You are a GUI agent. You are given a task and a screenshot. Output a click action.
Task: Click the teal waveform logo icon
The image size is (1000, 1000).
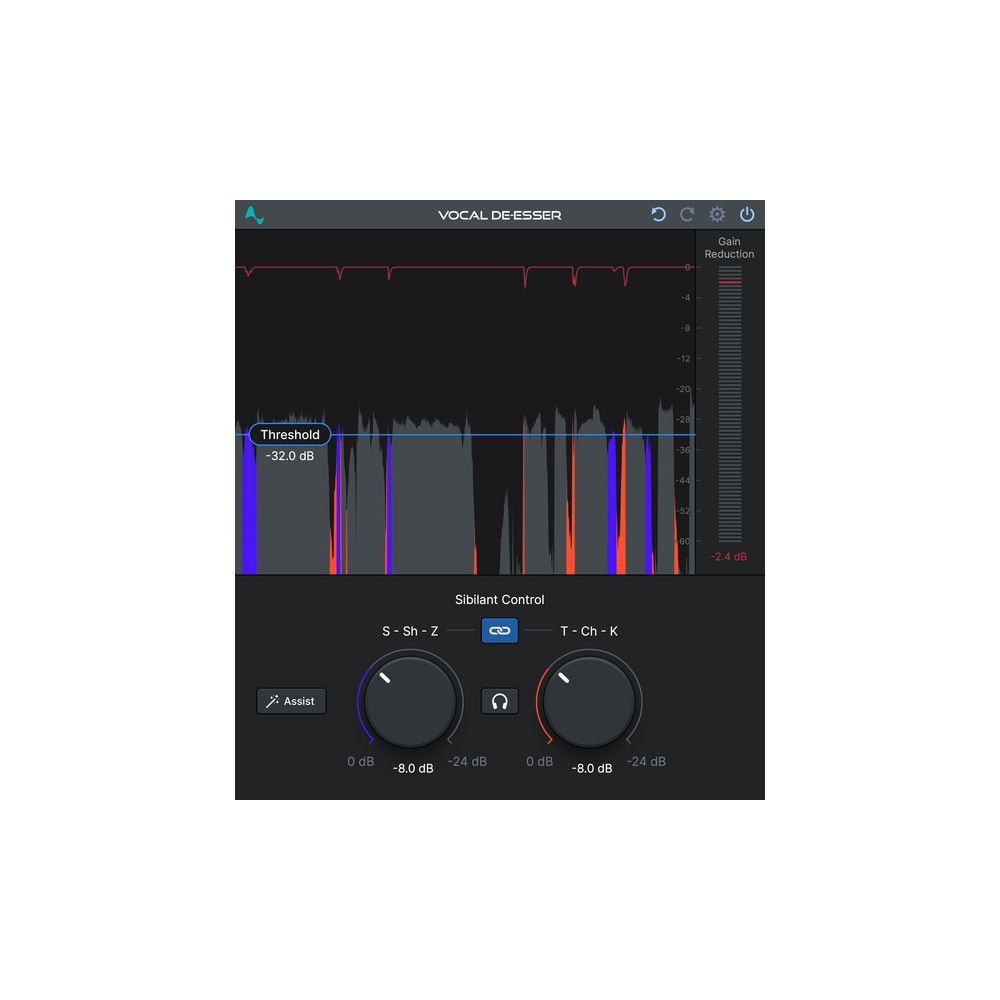[254, 215]
